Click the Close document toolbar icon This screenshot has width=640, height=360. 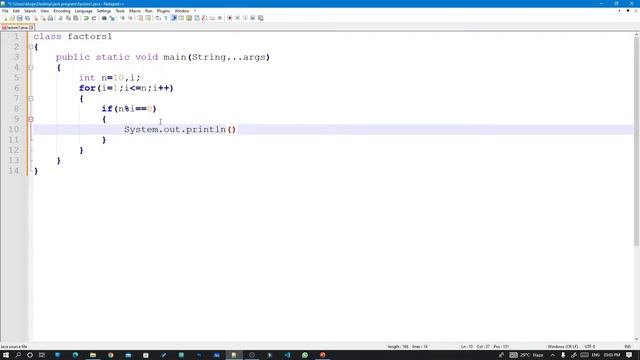tap(36, 18)
